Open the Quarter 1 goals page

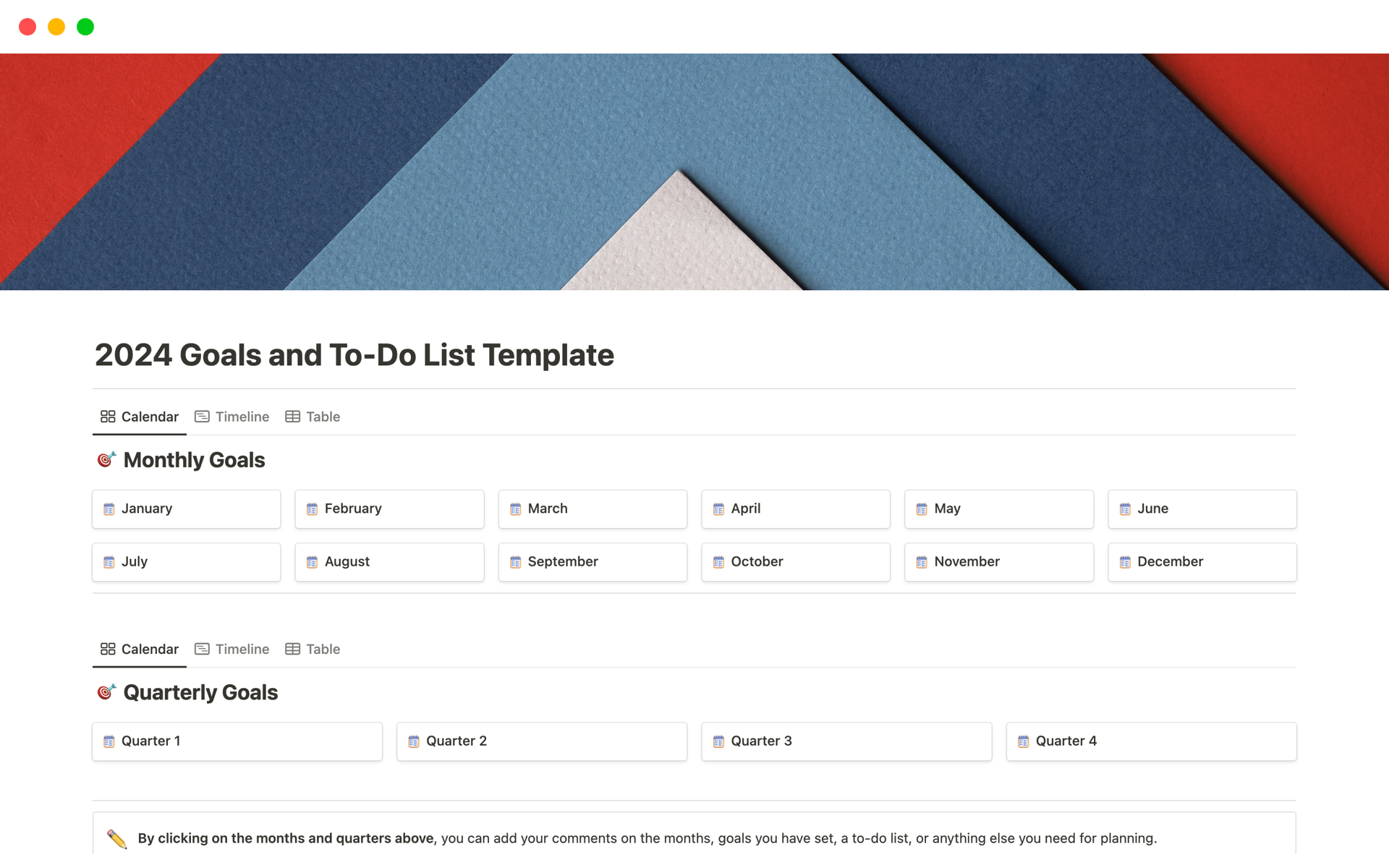coord(237,741)
